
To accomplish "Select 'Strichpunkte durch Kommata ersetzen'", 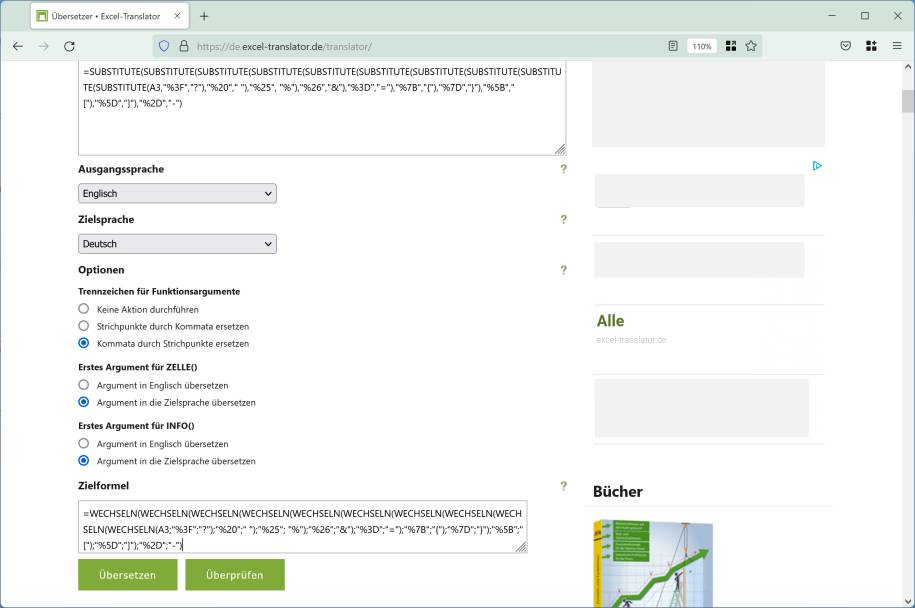I will click(84, 326).
